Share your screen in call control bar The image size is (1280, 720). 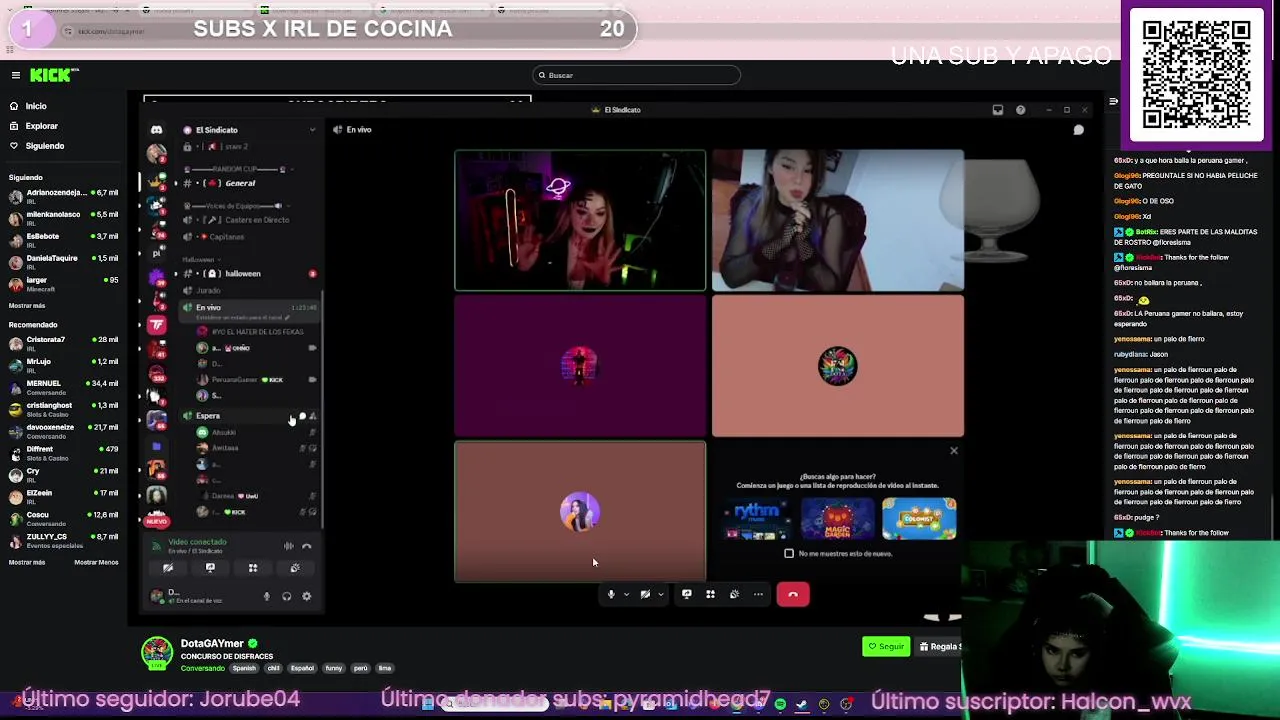[x=686, y=594]
